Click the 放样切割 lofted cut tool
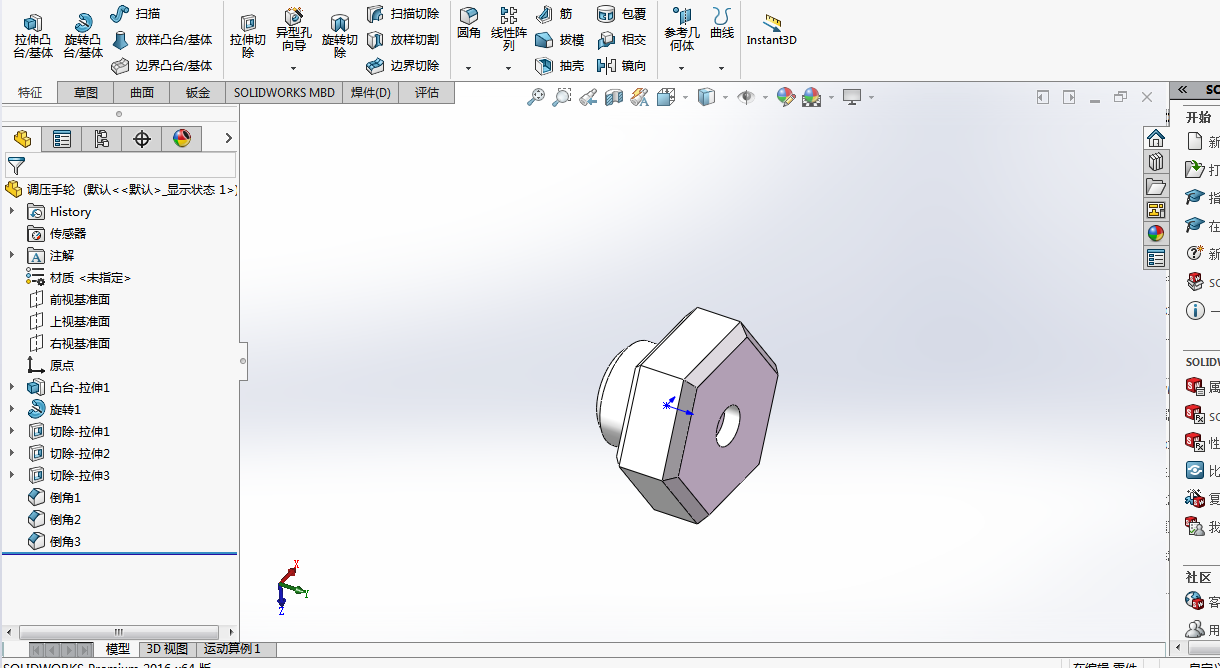Viewport: 1220px width, 668px height. tap(403, 40)
